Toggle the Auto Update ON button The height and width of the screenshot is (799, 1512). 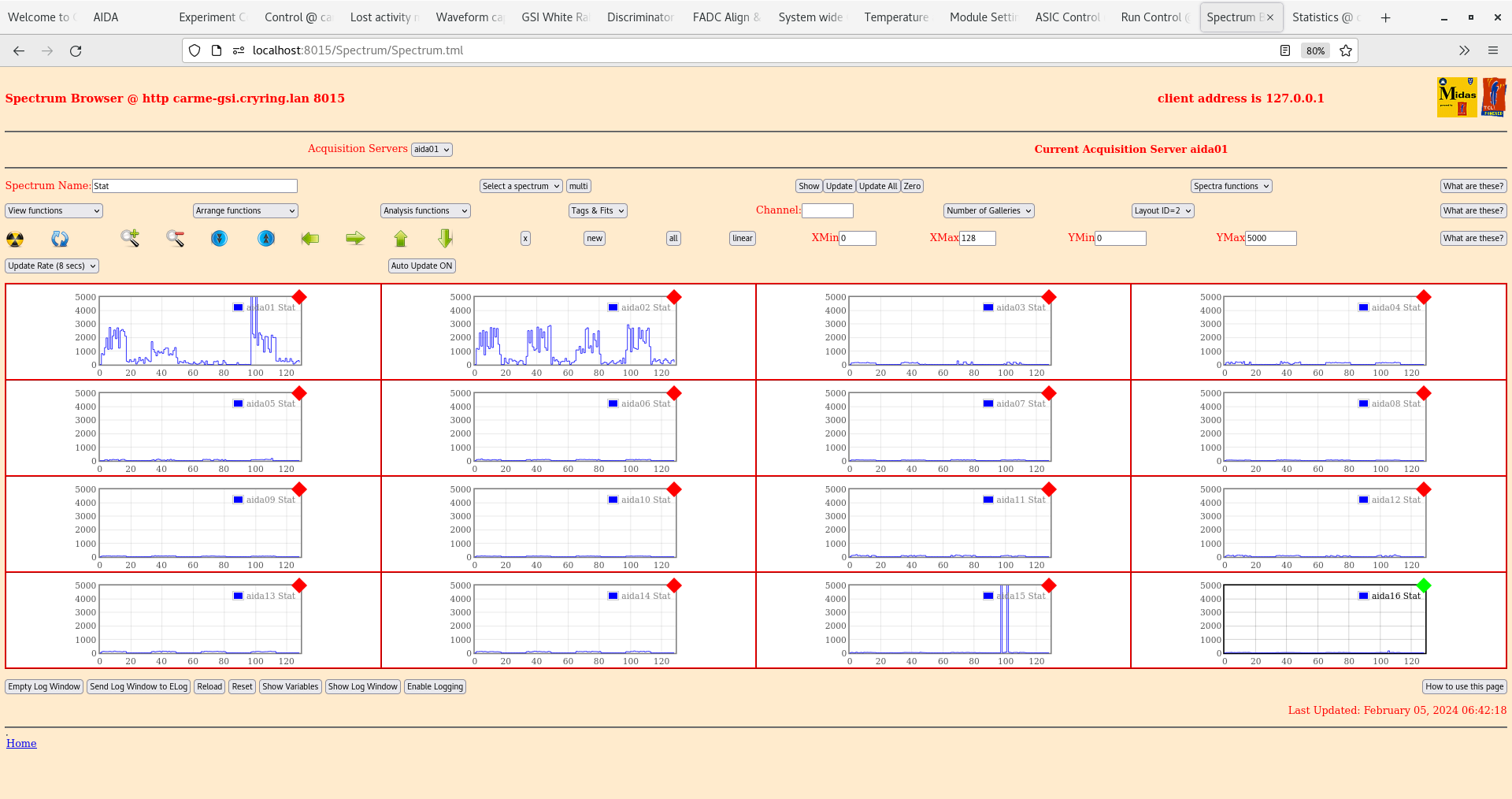[x=421, y=266]
